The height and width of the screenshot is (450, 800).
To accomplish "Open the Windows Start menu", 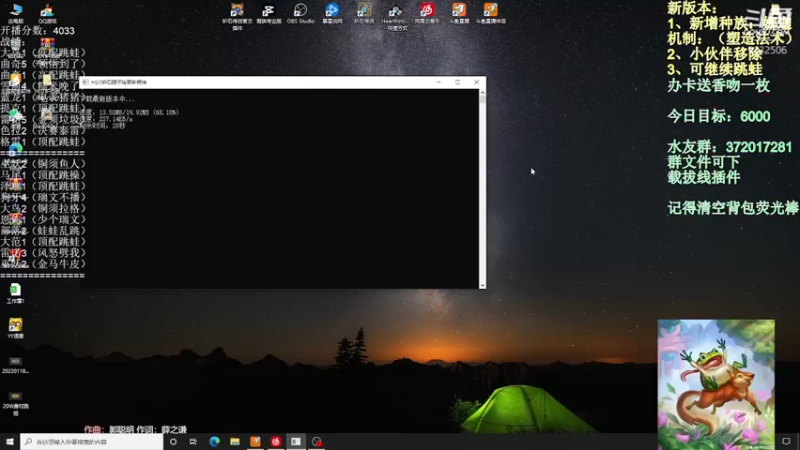I will [10, 442].
